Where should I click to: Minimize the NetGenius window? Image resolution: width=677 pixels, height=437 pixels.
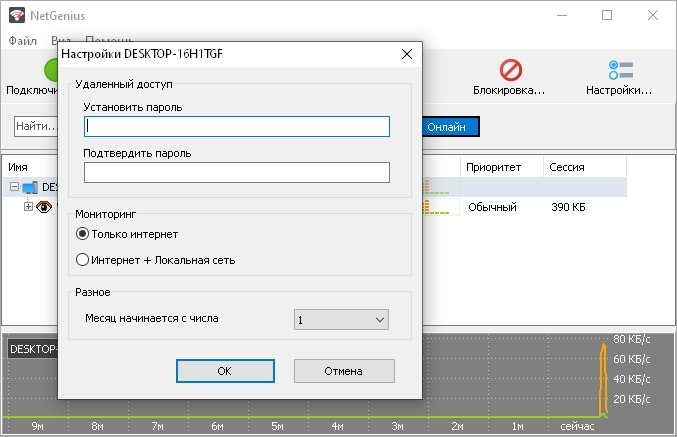(x=562, y=16)
